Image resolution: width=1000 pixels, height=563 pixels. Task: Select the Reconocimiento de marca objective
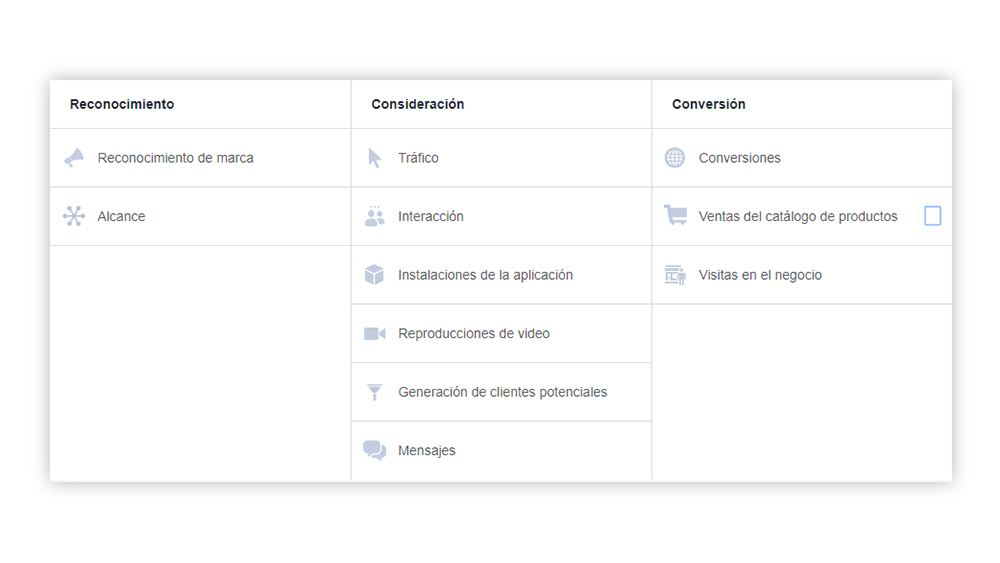pyautogui.click(x=175, y=158)
